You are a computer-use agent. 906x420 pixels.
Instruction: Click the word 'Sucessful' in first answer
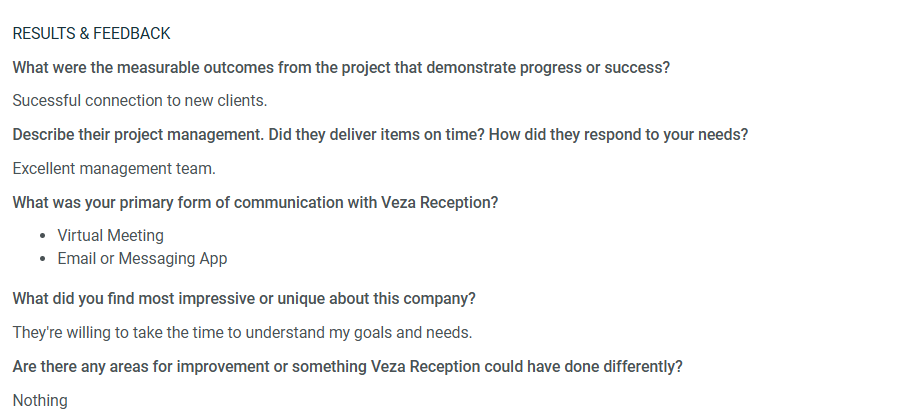point(47,101)
